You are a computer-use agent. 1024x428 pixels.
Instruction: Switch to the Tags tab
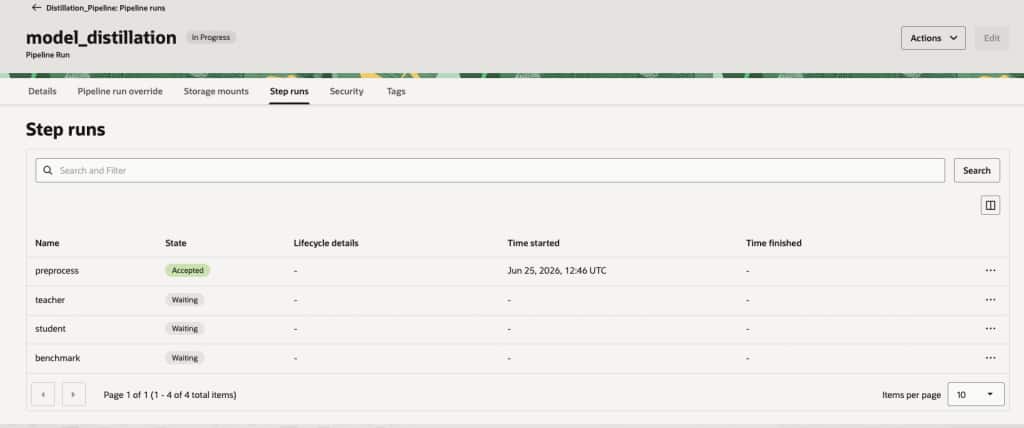(x=396, y=91)
